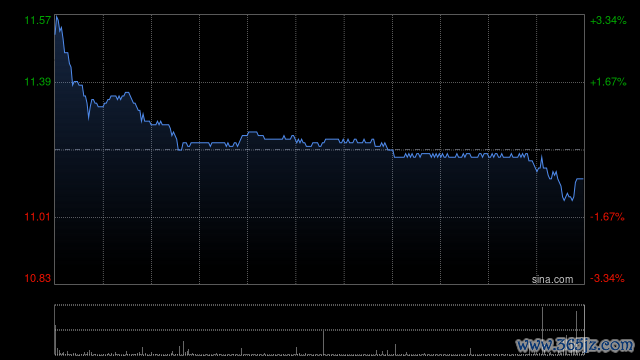Click the shaded area under the price line
The width and height of the screenshot is (640, 360).
[286, 212]
